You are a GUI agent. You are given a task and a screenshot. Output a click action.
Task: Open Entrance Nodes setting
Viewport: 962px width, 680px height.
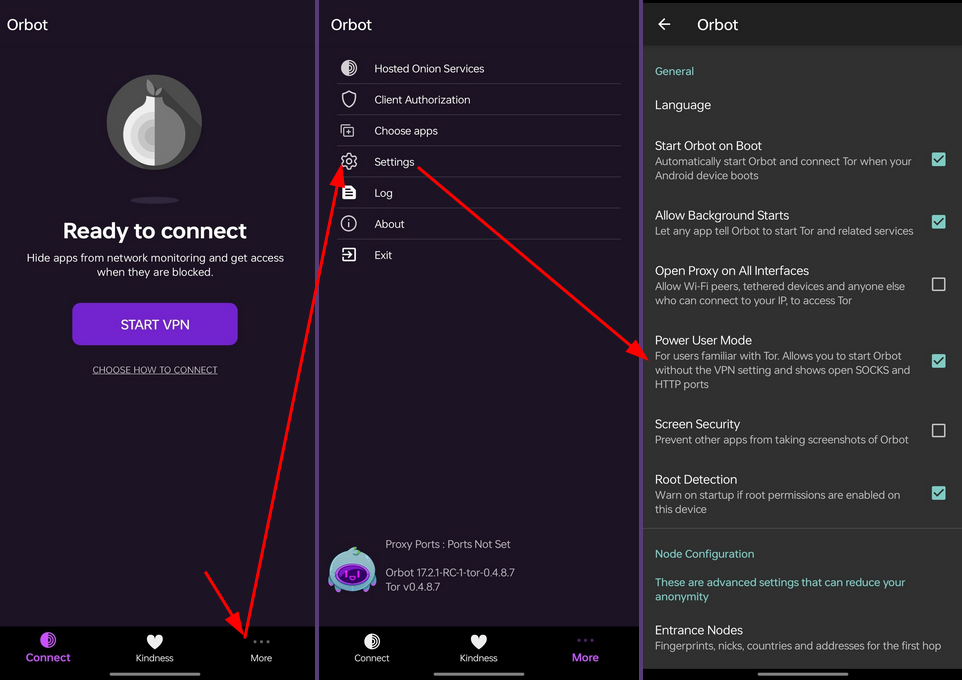802,638
